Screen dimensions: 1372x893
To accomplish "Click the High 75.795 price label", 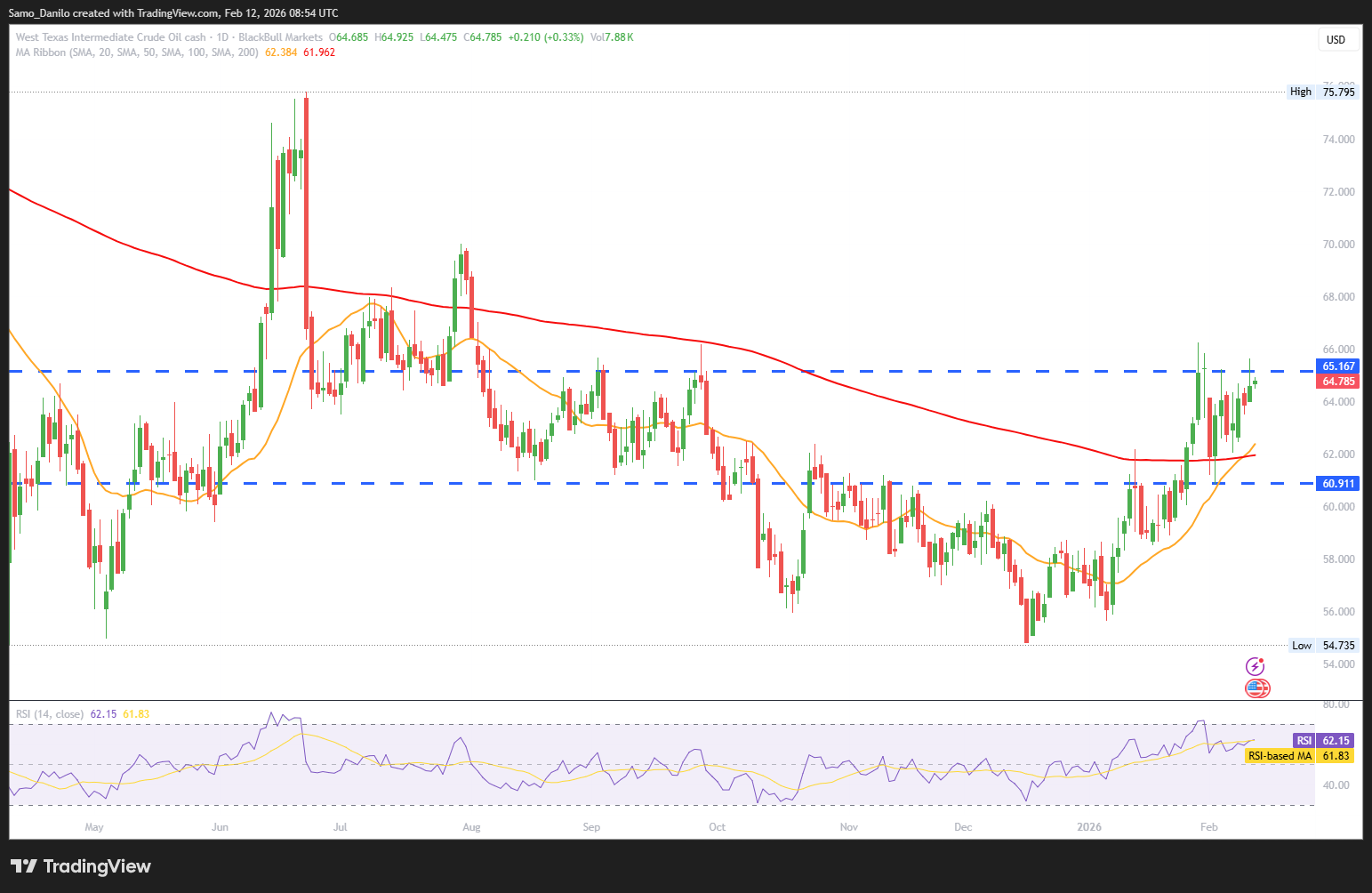I will 1322,92.
